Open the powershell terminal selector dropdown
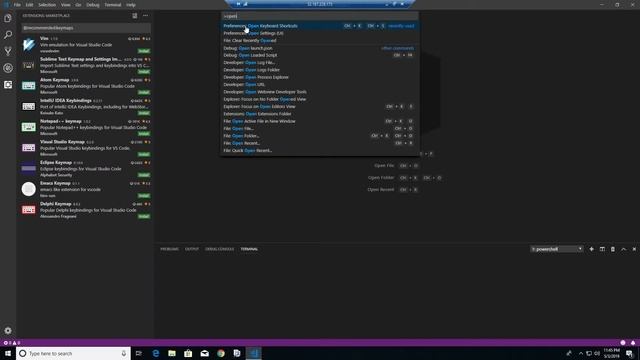640x360 pixels. [556, 249]
